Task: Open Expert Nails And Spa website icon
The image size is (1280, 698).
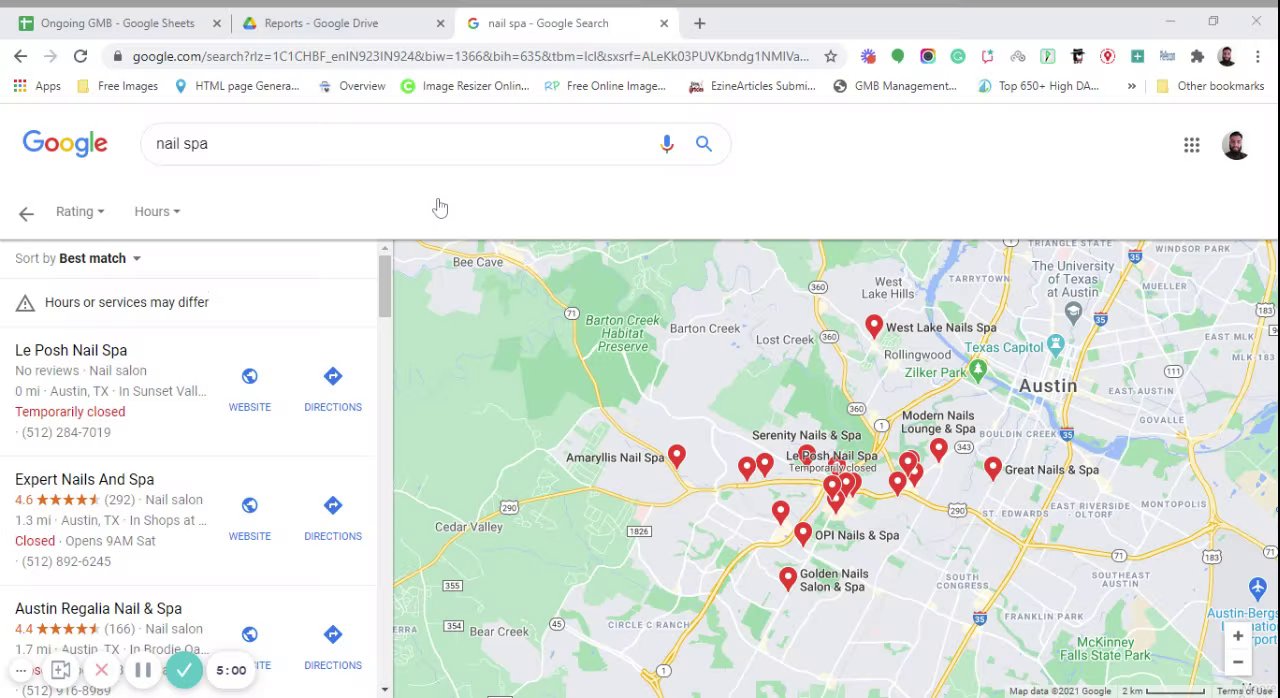Action: pyautogui.click(x=249, y=505)
